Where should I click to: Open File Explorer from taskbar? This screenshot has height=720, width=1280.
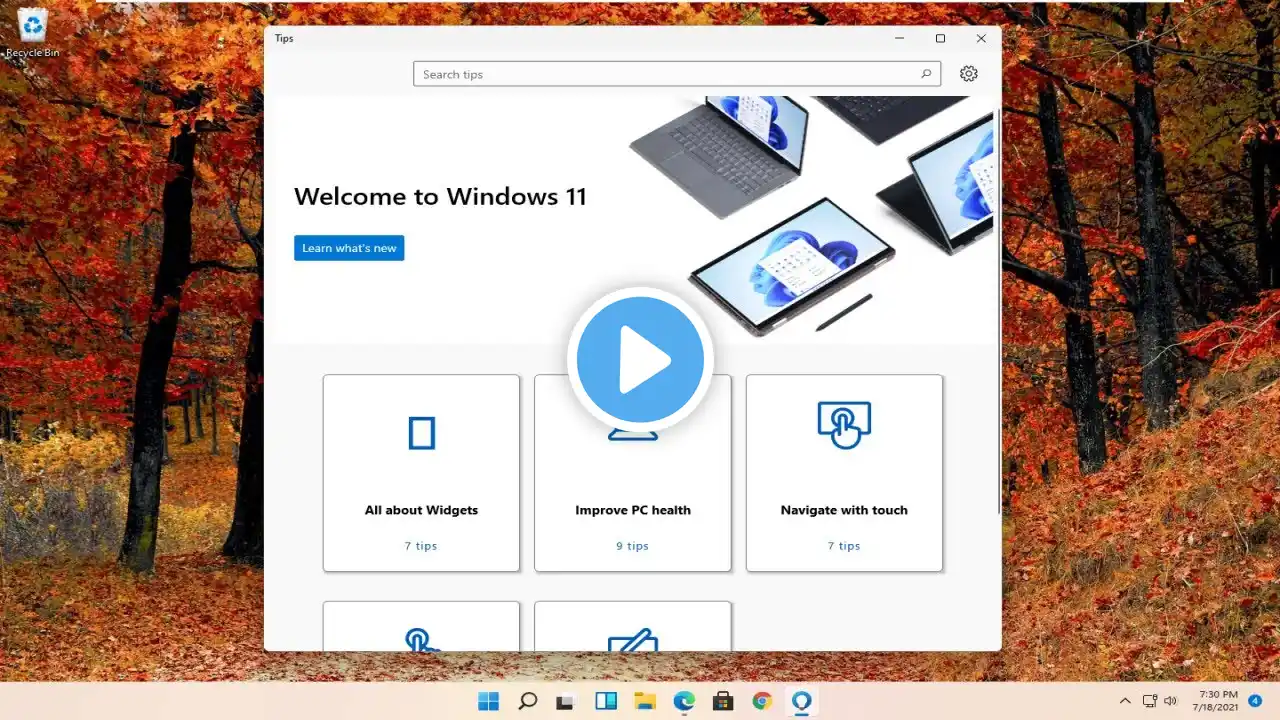point(645,701)
